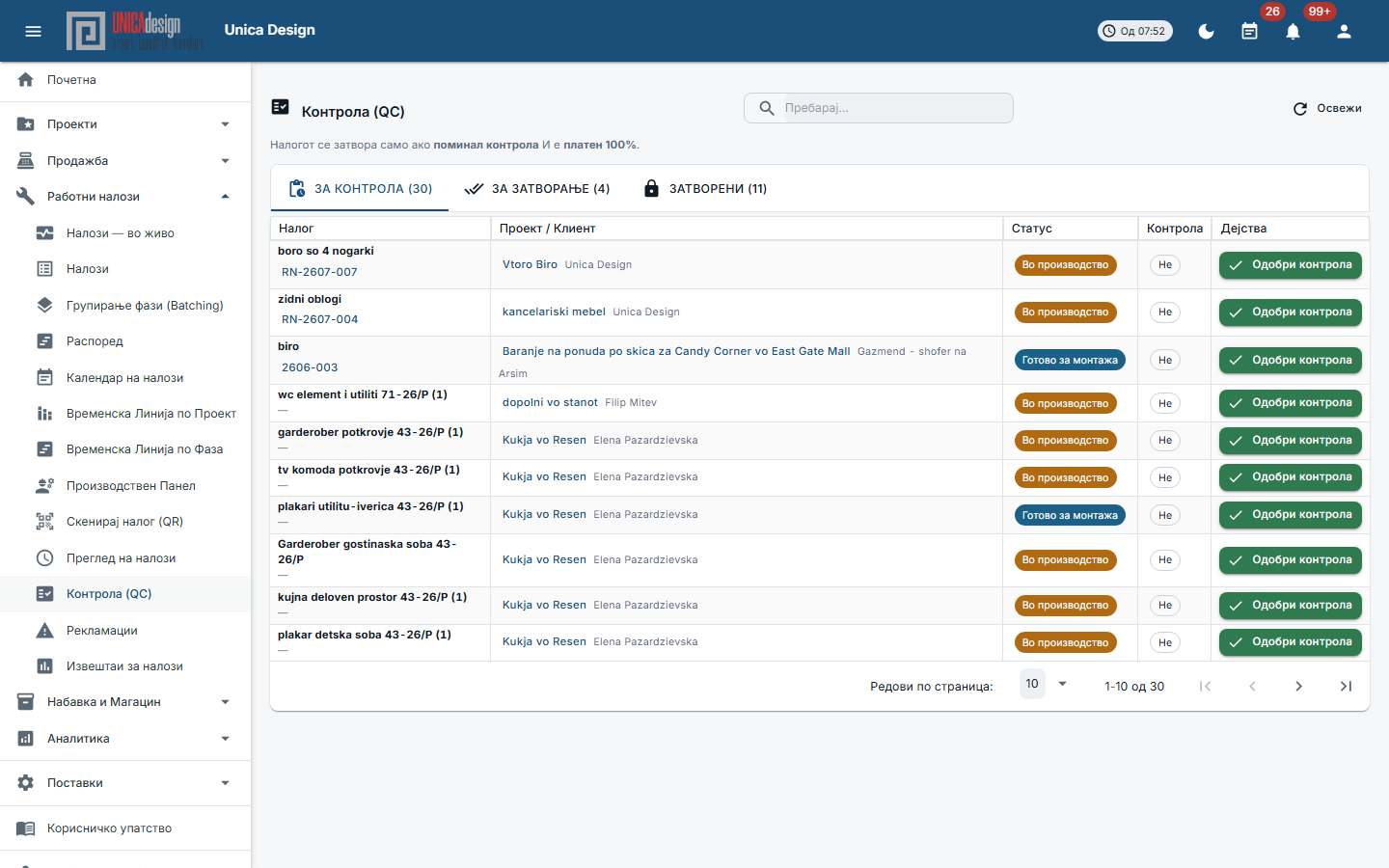Open Извештаи за налози page

coord(125,666)
